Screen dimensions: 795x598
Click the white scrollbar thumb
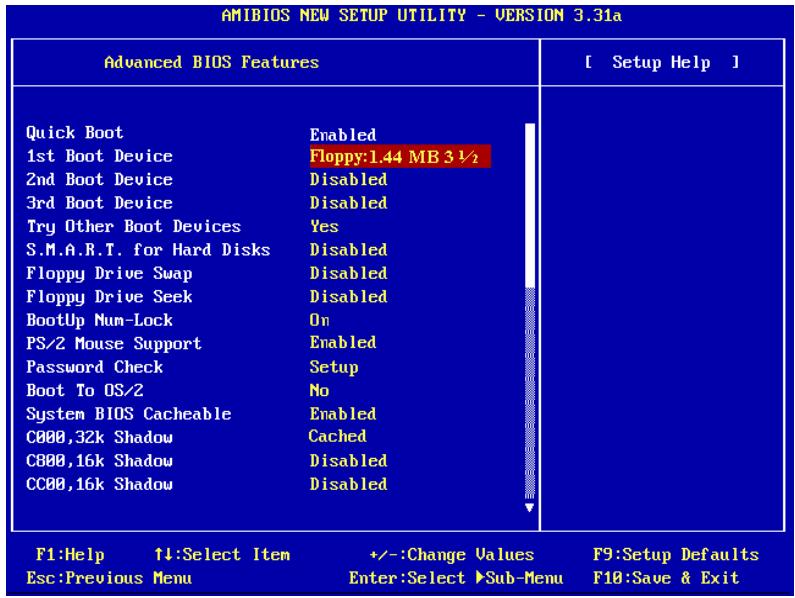(x=530, y=205)
